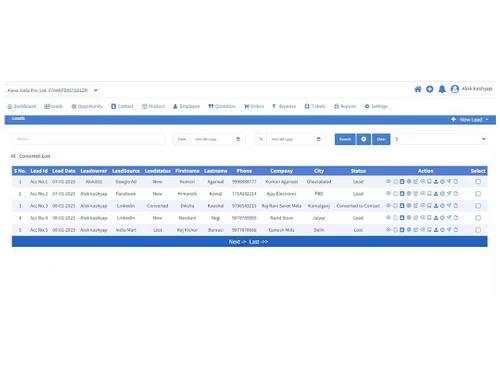Click the contact book icon for Acc No.1
Viewport: 500px width, 375px height.
click(x=402, y=181)
